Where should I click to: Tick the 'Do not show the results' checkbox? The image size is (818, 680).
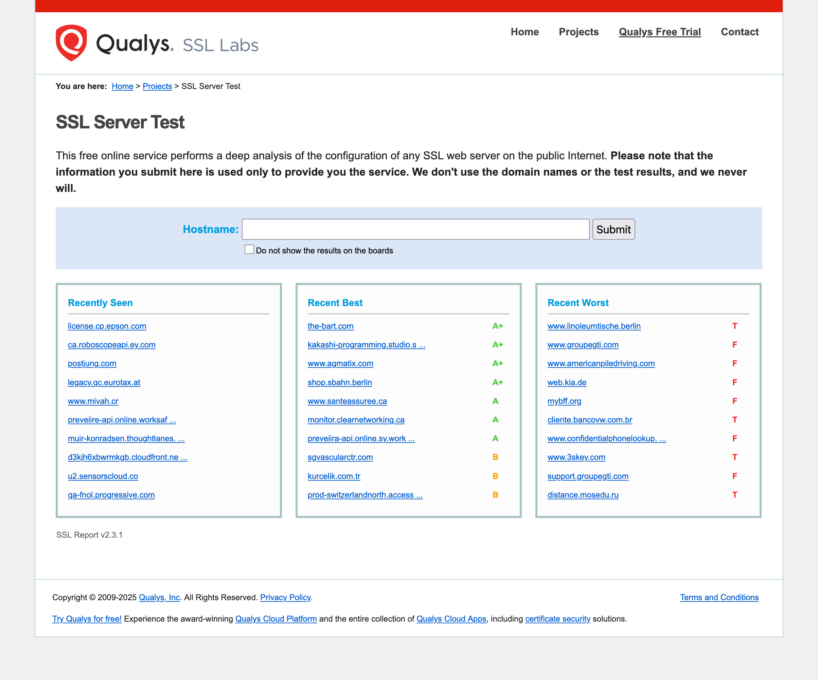(249, 250)
